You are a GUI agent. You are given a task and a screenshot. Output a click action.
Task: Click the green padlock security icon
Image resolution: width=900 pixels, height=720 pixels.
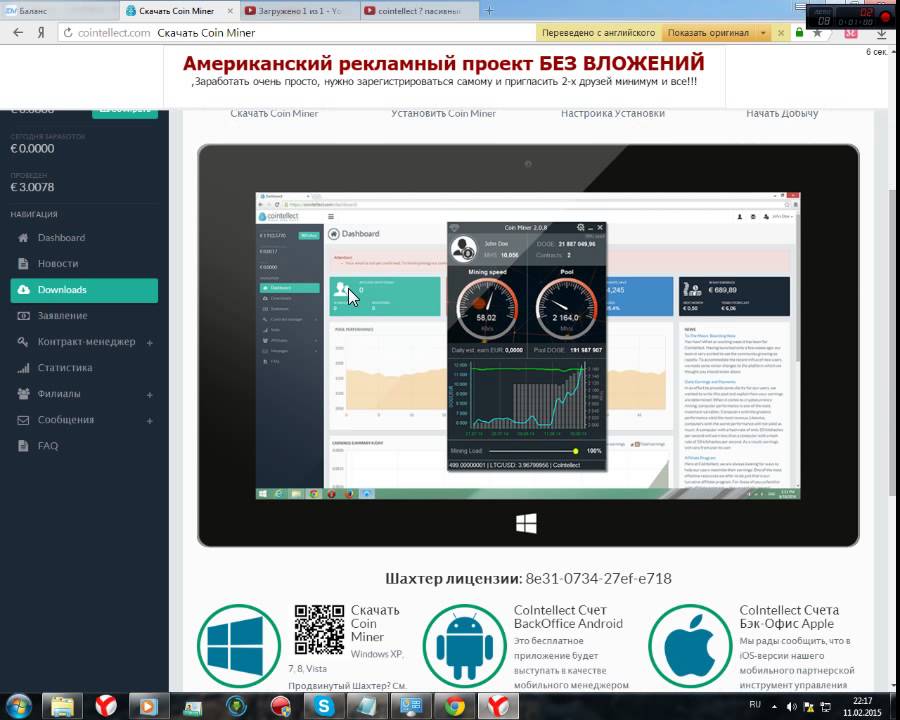tap(799, 32)
